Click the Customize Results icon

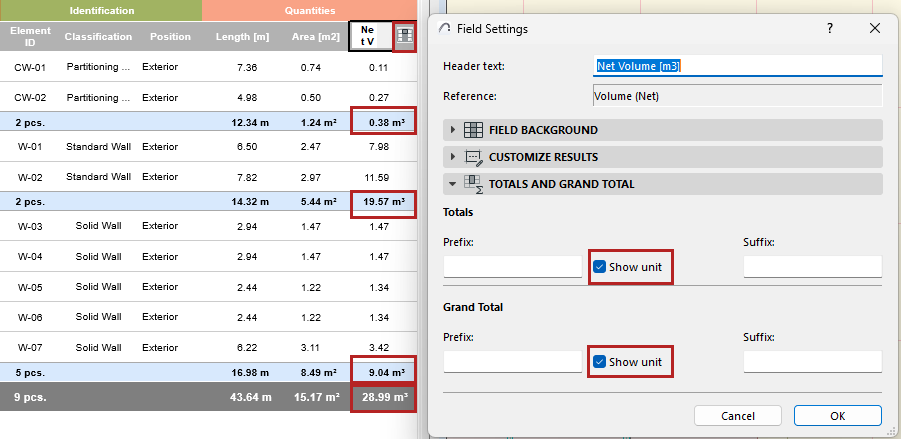(x=473, y=157)
